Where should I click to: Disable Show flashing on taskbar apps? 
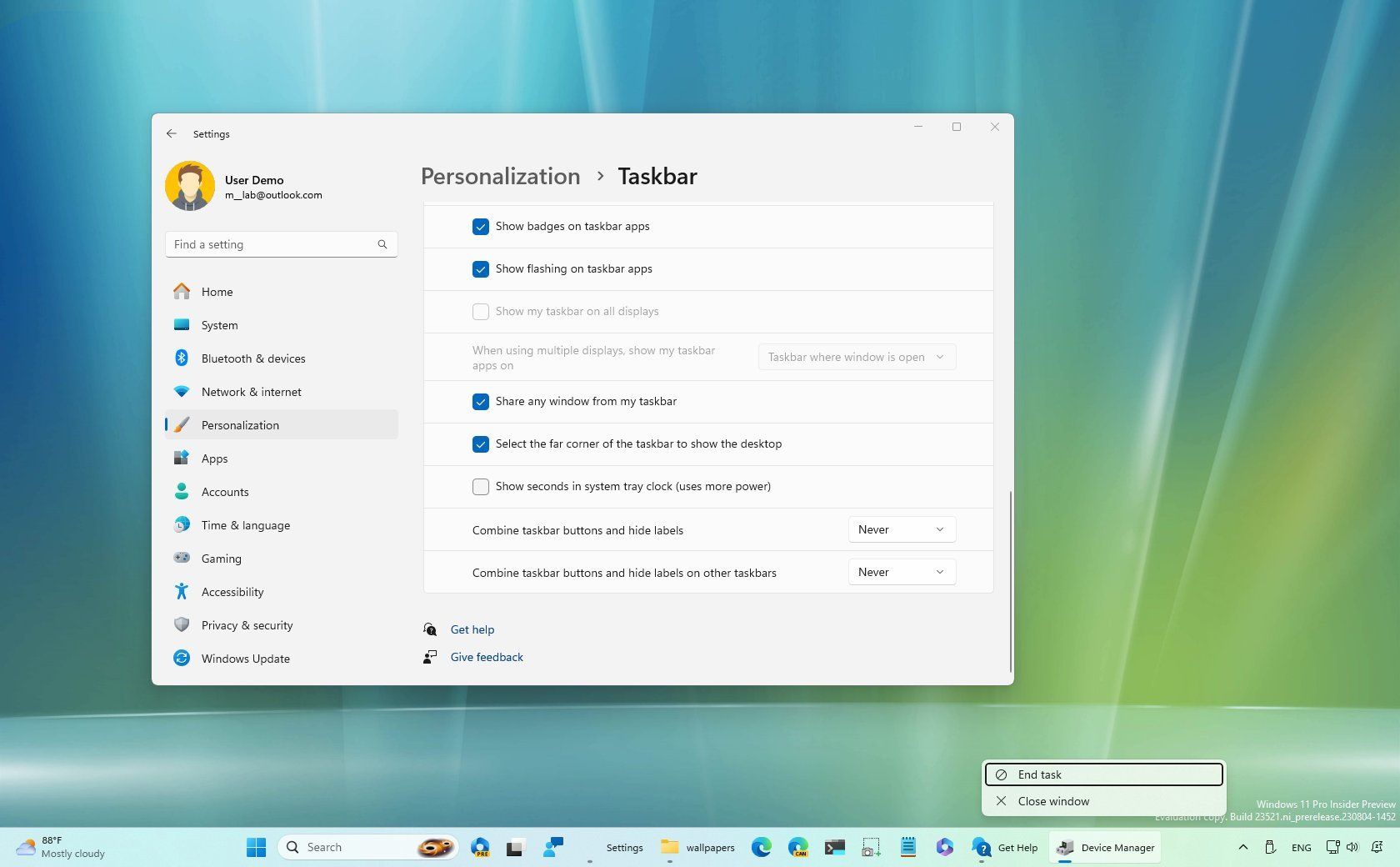point(481,269)
